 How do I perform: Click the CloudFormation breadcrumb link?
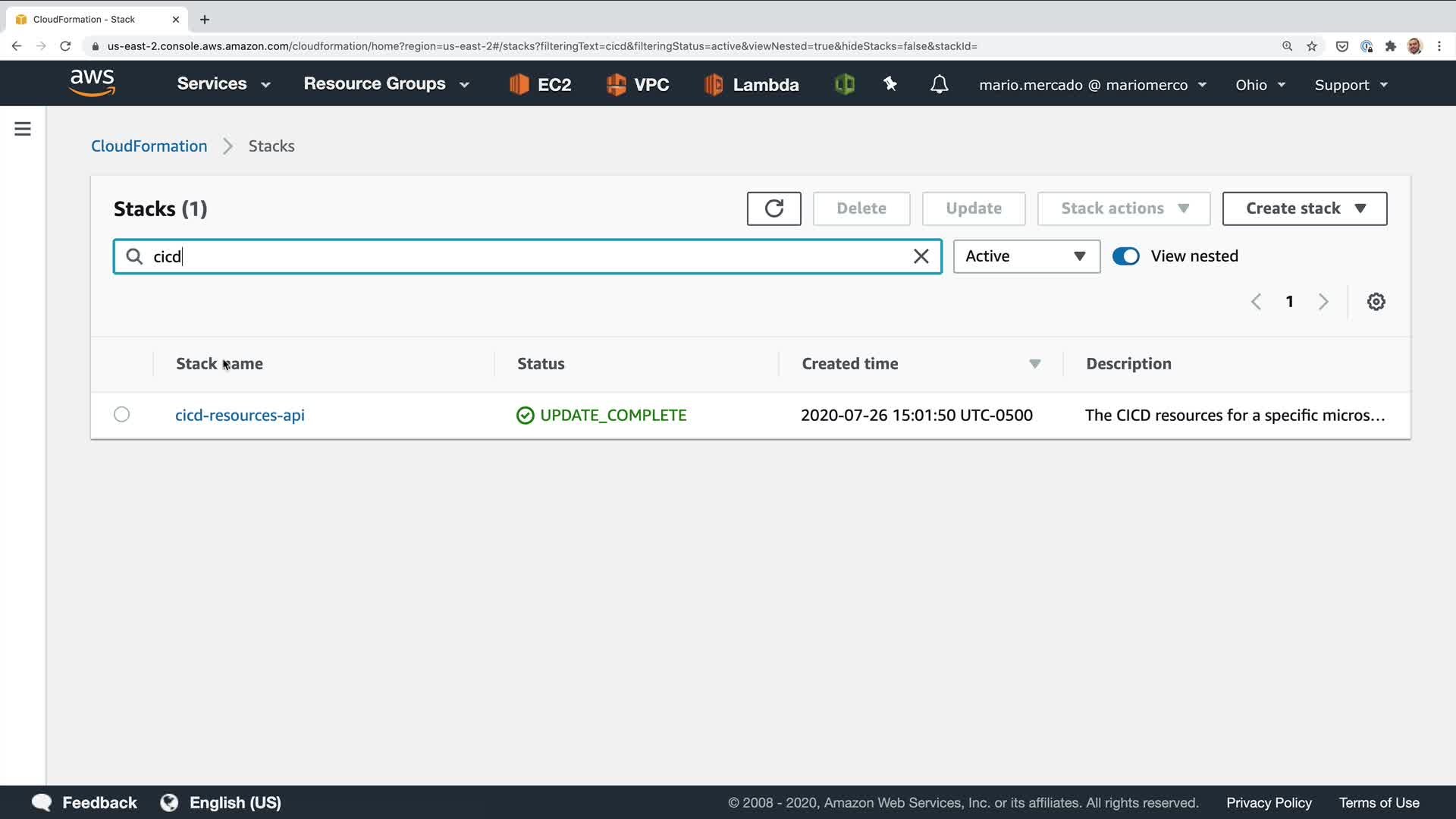point(149,146)
